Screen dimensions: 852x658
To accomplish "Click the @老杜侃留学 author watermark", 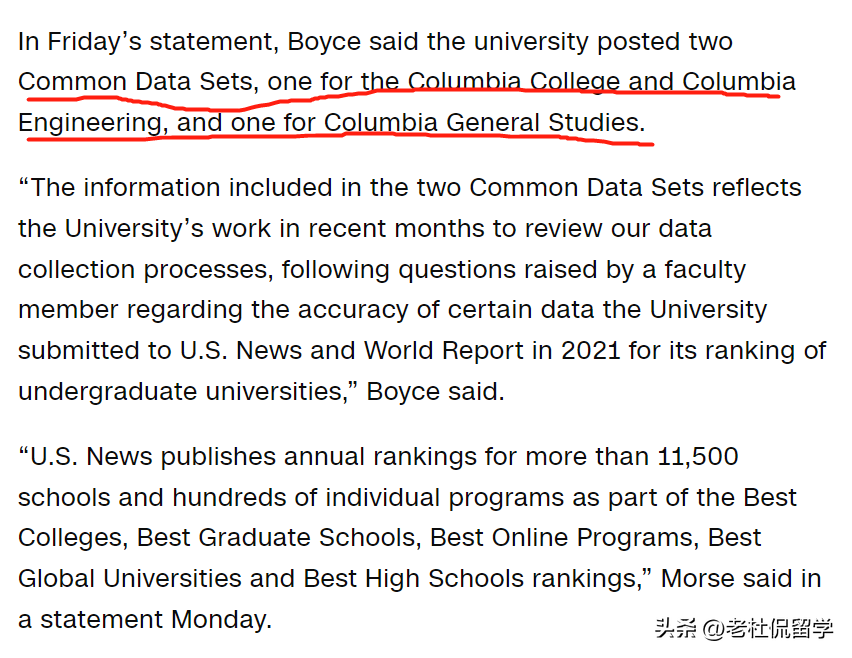I will point(768,628).
